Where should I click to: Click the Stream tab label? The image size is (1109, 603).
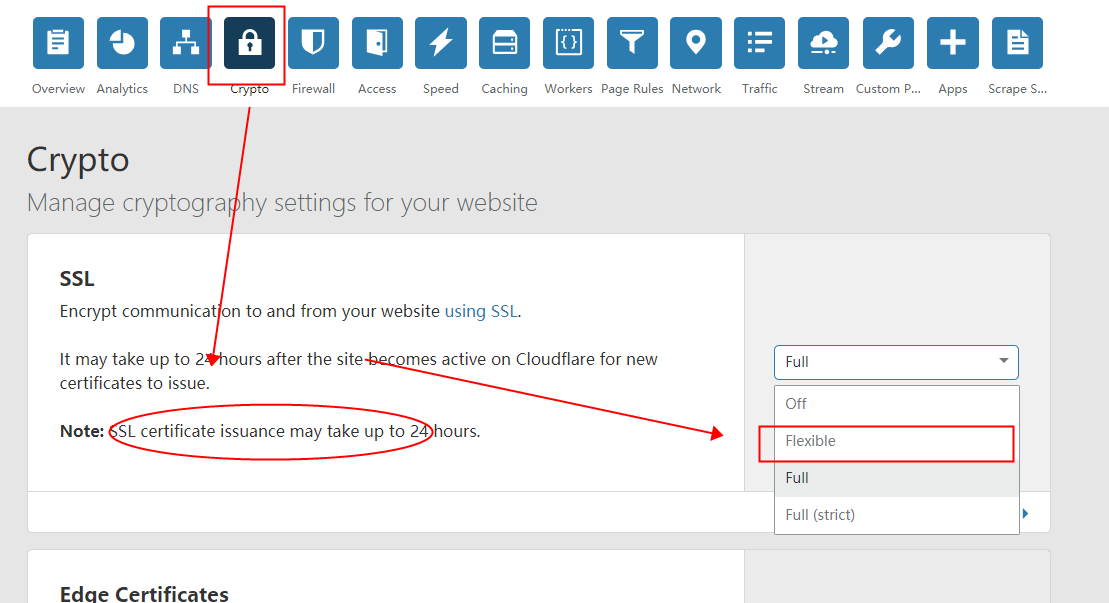click(x=823, y=88)
